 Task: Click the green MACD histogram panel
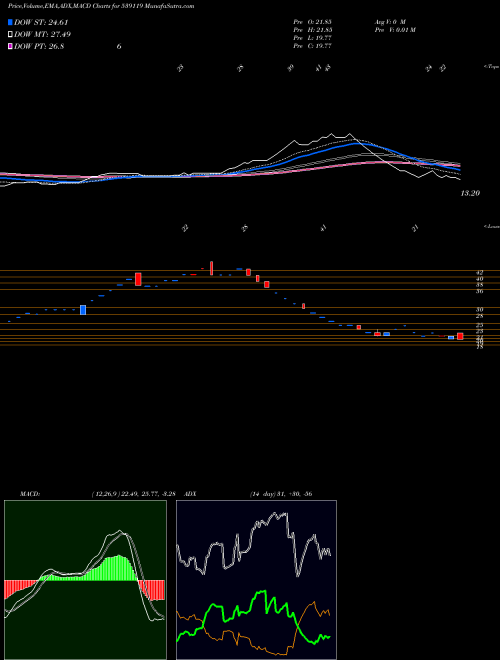(85, 580)
